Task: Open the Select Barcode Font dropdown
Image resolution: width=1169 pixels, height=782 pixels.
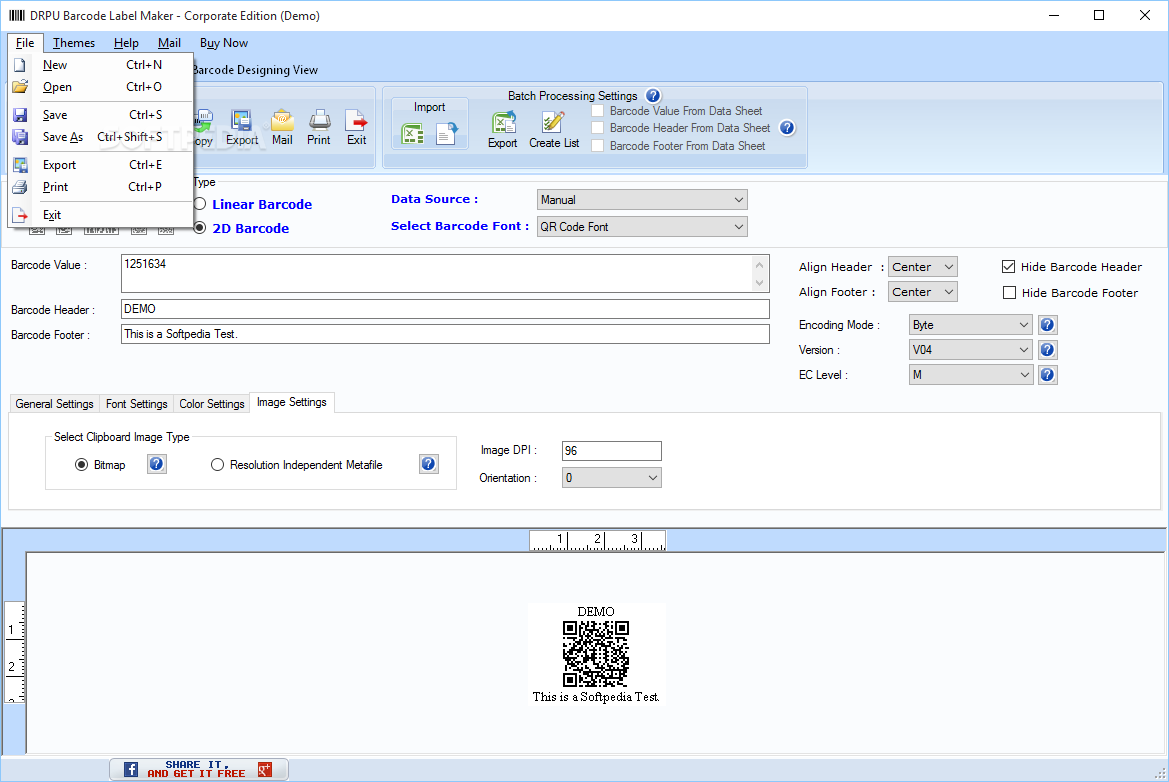Action: (642, 227)
